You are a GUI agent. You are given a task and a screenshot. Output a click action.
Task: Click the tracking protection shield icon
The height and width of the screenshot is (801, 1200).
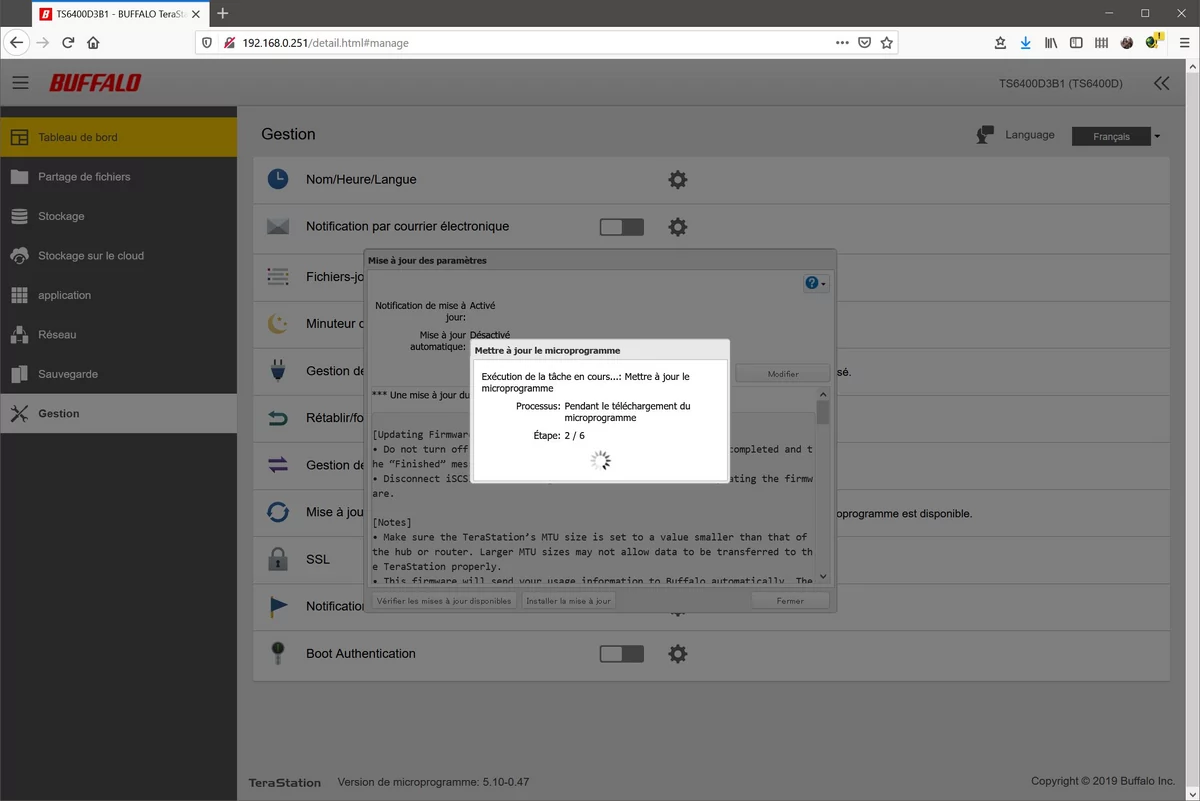pos(207,43)
